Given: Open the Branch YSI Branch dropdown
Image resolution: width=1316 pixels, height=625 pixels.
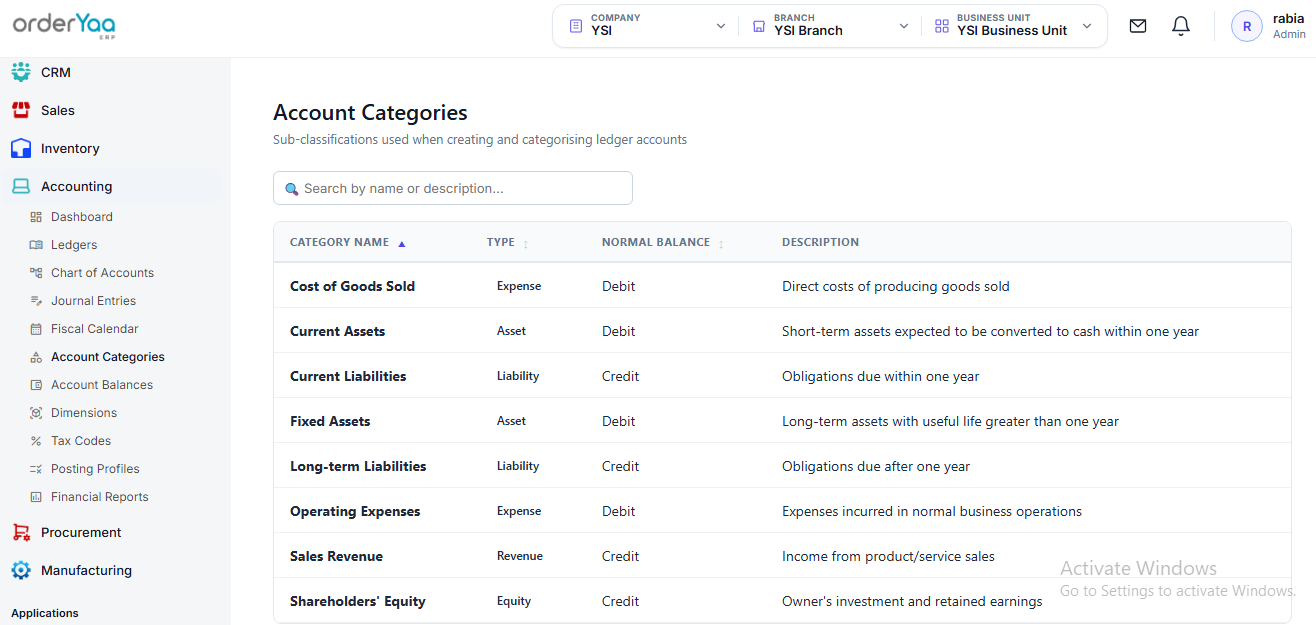Looking at the screenshot, I should coord(830,26).
